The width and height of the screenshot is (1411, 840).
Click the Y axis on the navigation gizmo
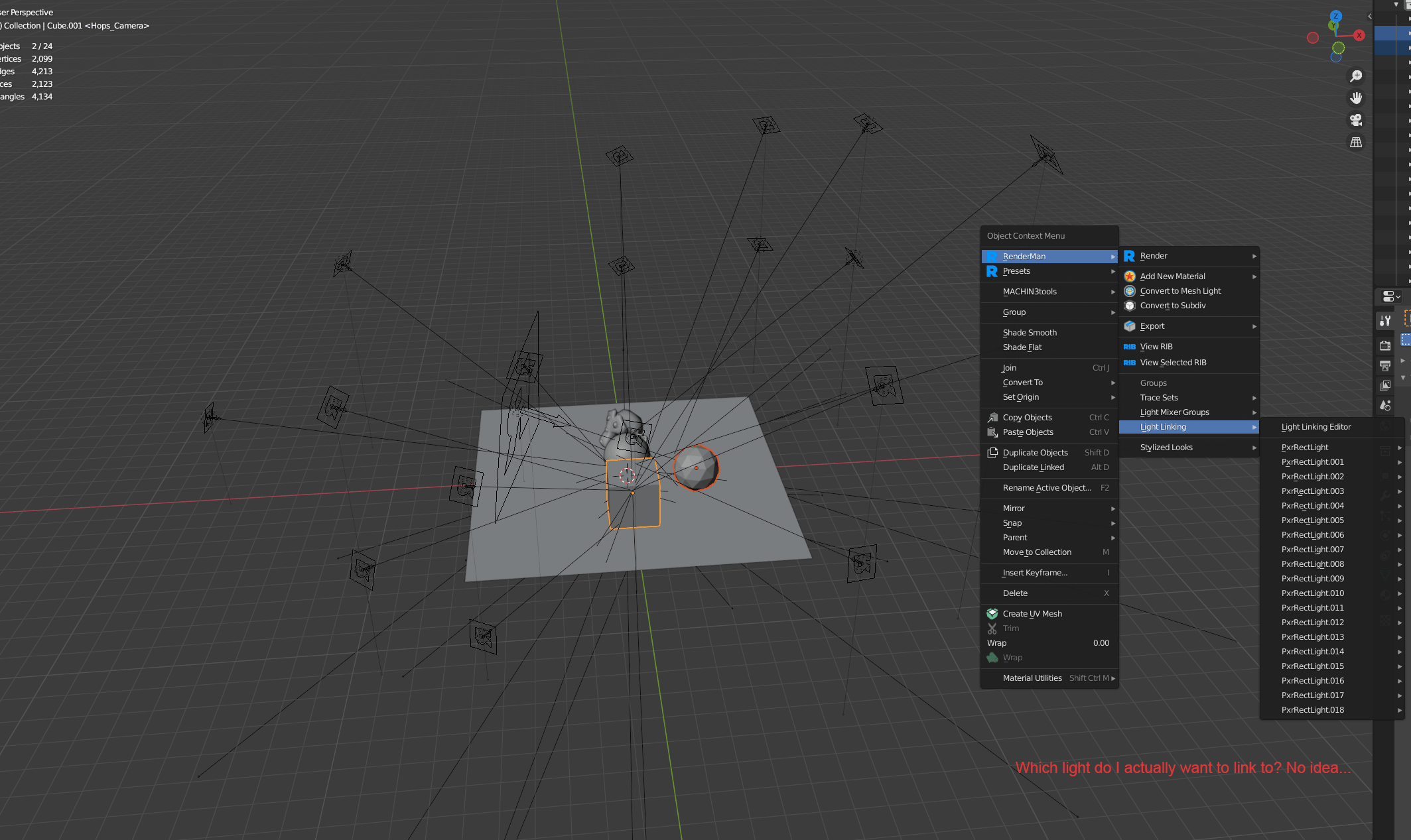pos(1332,25)
